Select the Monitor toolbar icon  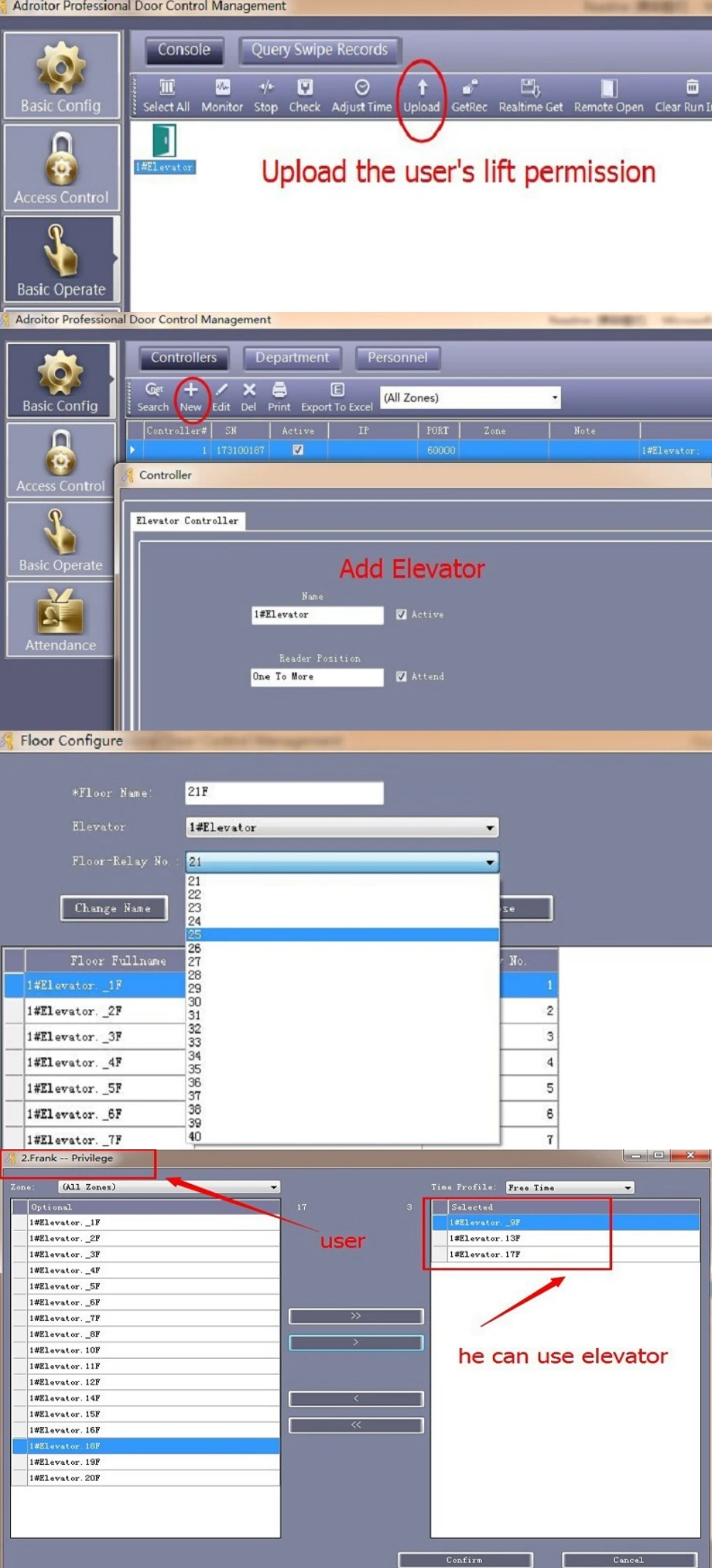pos(222,88)
